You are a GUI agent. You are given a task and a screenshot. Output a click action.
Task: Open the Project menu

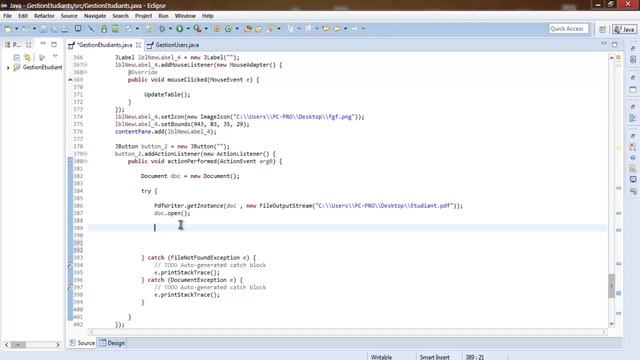[143, 16]
